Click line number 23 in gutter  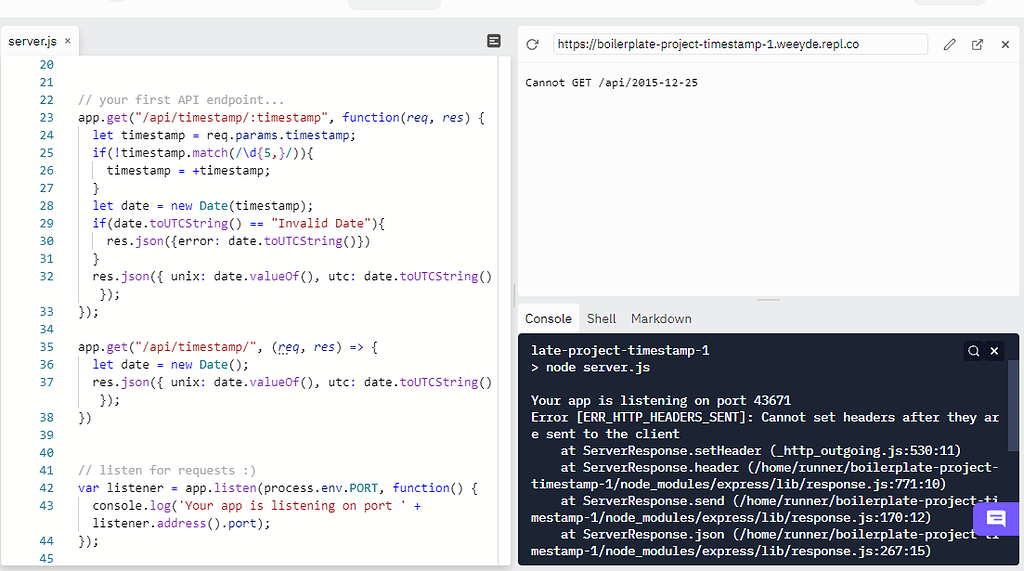pos(46,118)
